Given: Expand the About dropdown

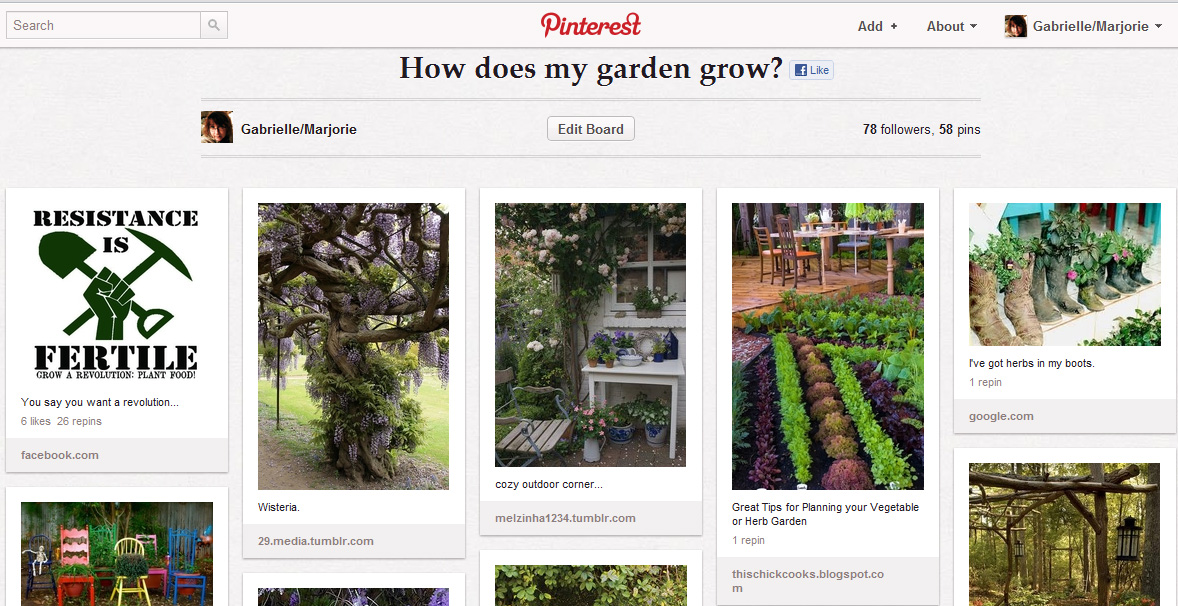Looking at the screenshot, I should click(x=952, y=26).
